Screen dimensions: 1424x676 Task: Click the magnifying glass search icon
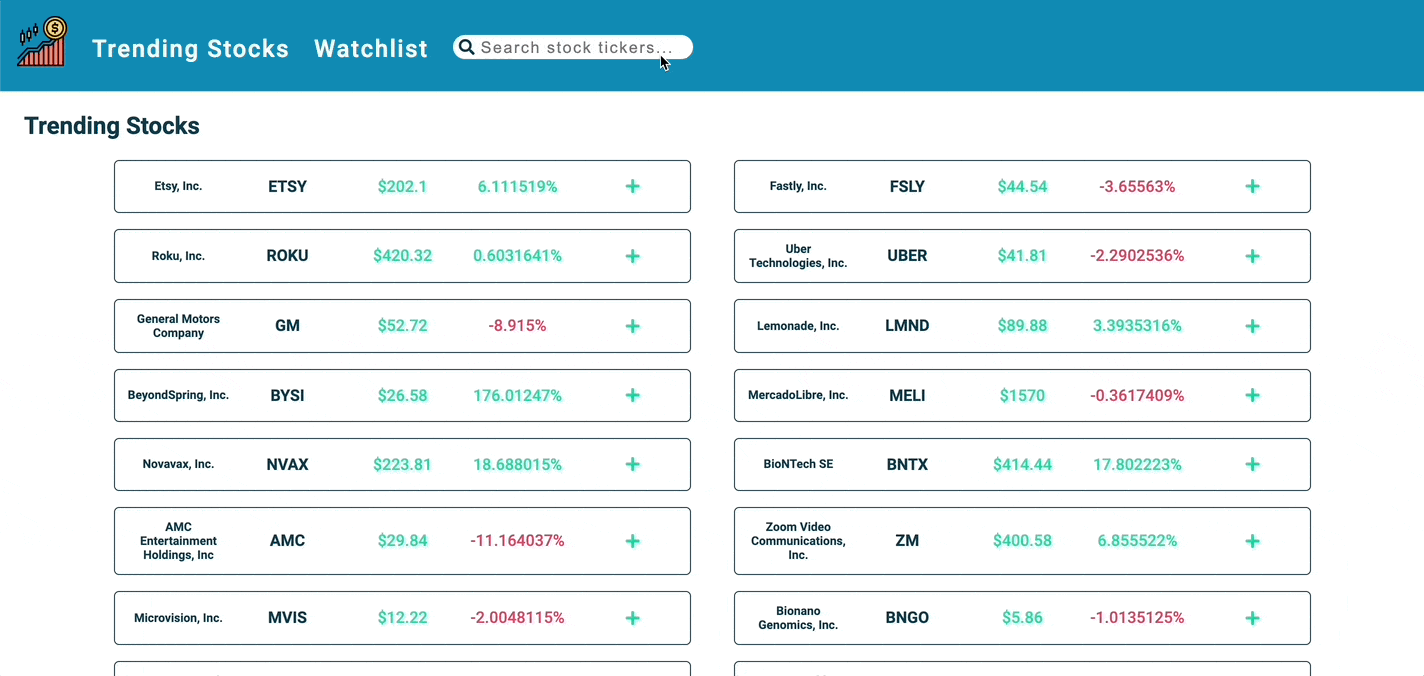point(466,47)
